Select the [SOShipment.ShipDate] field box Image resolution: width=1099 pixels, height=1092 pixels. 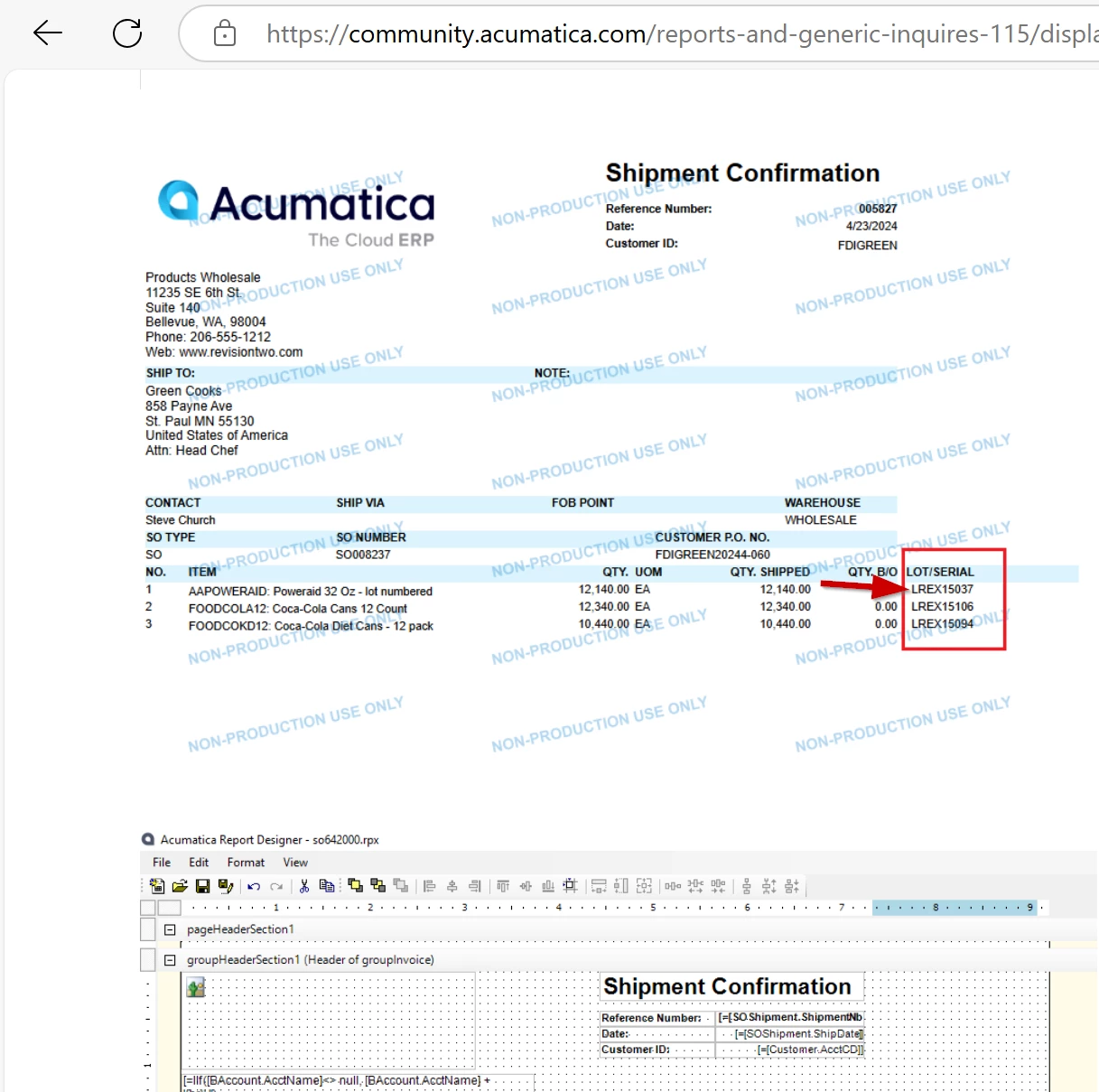[791, 1034]
